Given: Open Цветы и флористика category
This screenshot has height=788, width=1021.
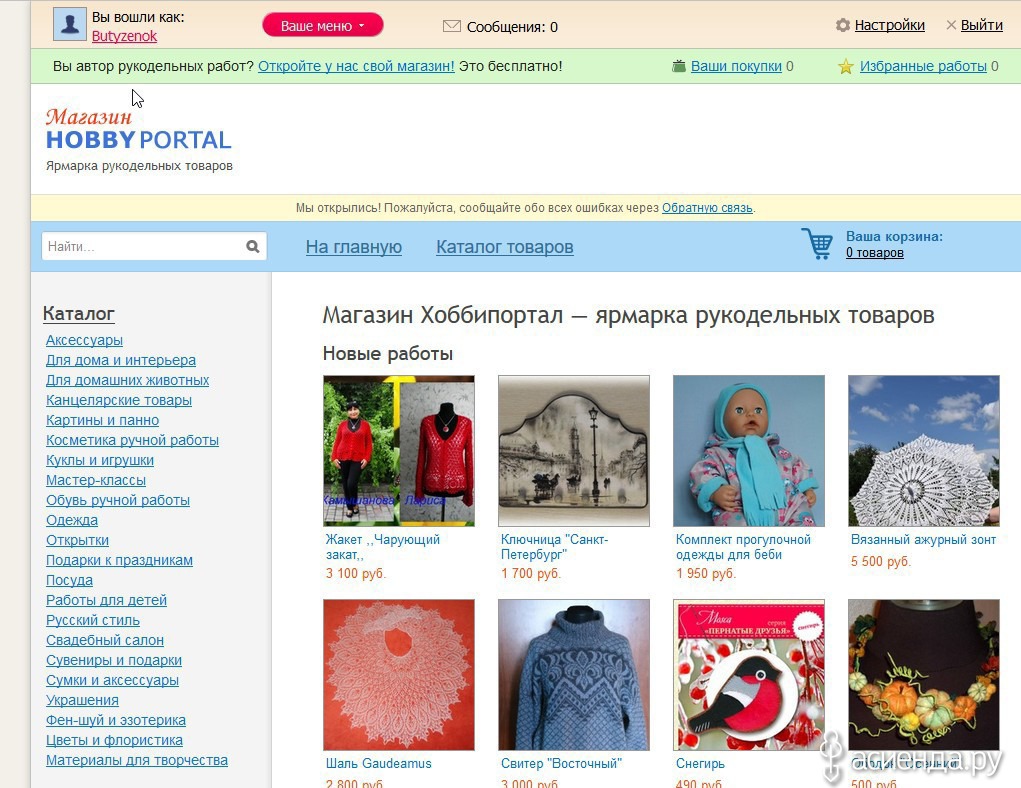Looking at the screenshot, I should click(114, 740).
